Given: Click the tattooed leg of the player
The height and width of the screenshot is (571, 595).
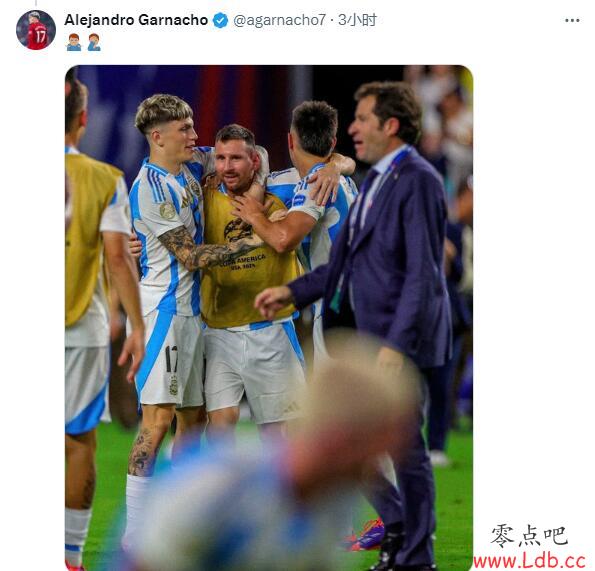Looking at the screenshot, I should tap(143, 451).
